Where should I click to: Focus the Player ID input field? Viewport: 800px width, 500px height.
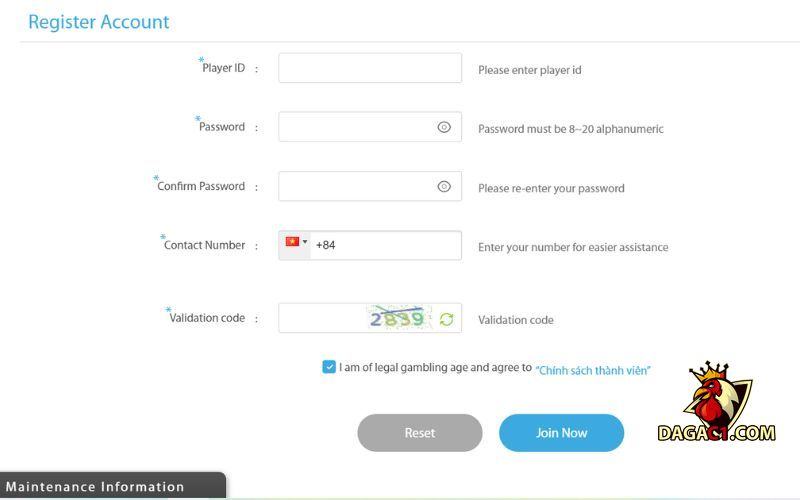tap(369, 68)
